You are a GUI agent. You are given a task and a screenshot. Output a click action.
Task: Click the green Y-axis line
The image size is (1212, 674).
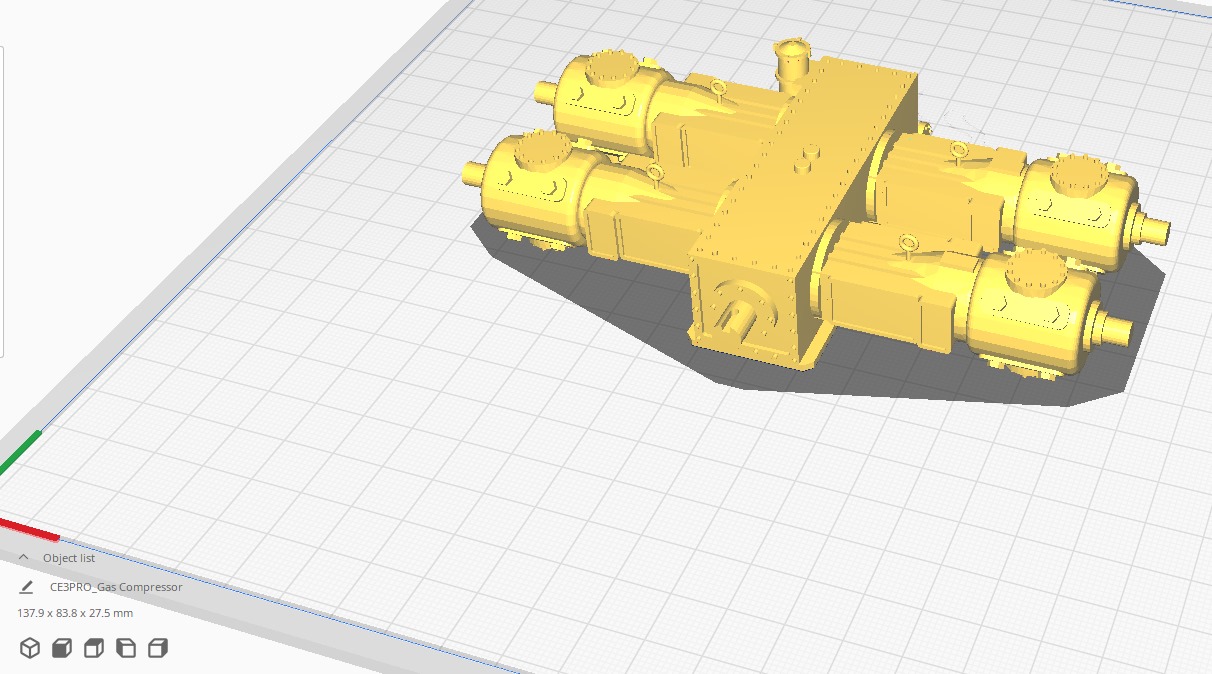(x=20, y=452)
